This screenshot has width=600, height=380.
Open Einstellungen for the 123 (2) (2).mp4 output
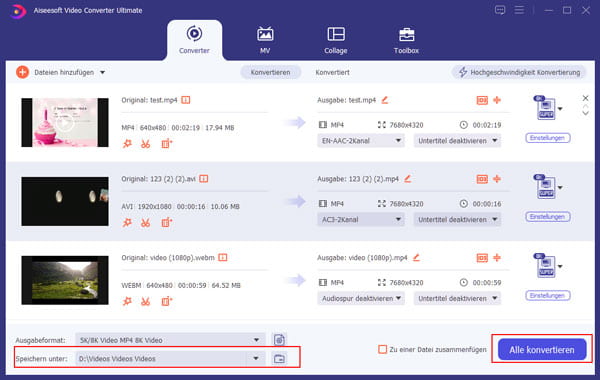coord(548,217)
